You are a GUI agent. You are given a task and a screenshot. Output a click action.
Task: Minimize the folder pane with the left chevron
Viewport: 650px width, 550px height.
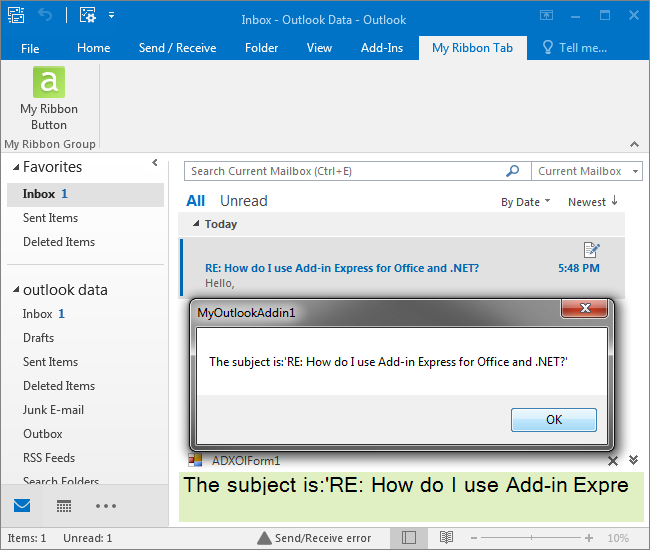pyautogui.click(x=155, y=162)
